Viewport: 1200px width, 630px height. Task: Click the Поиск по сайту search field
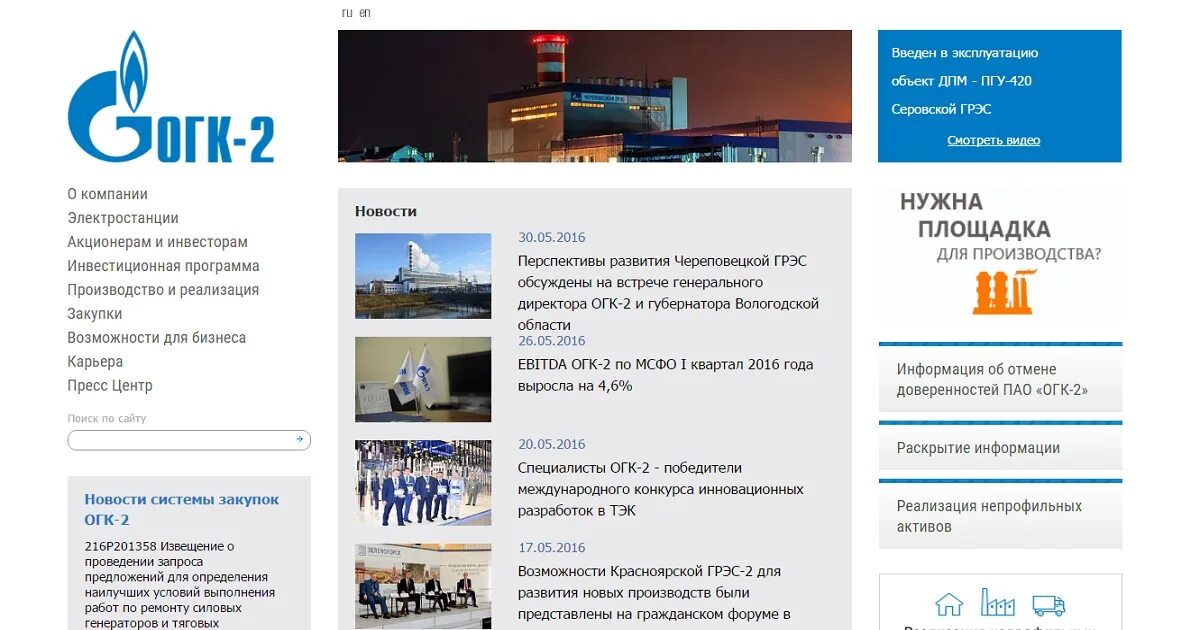[x=180, y=440]
